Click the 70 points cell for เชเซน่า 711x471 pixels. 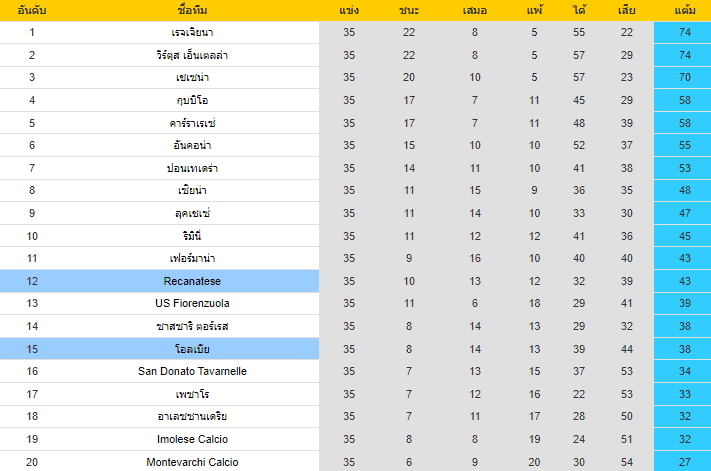[x=684, y=77]
